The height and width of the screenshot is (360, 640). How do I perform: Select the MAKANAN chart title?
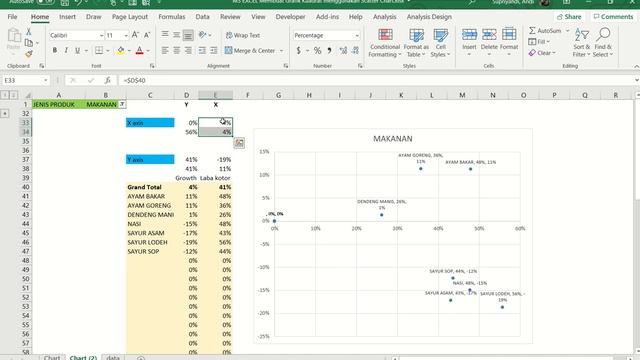[x=393, y=139]
